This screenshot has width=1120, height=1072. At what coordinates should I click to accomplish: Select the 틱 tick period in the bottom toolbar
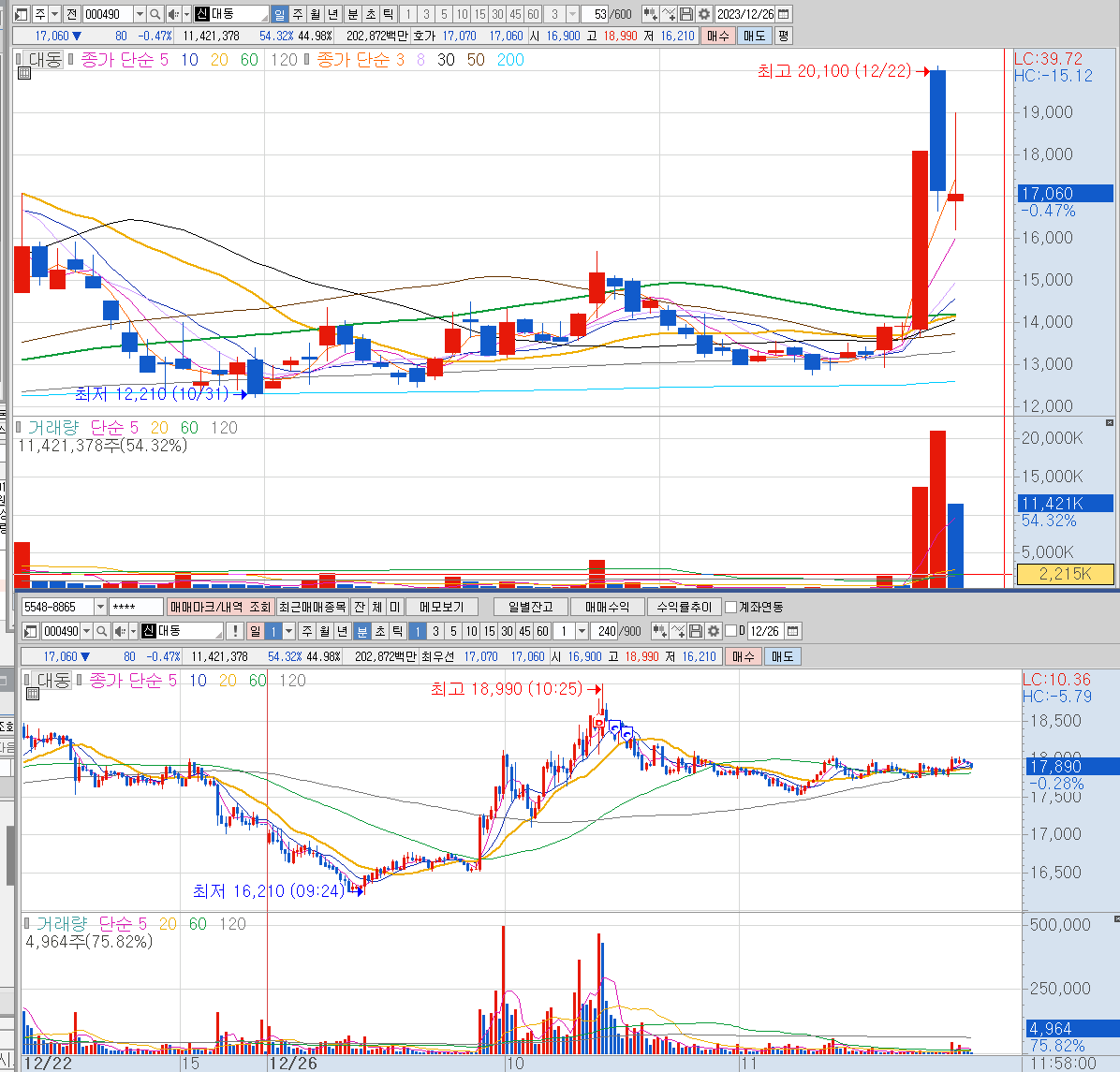pyautogui.click(x=398, y=631)
